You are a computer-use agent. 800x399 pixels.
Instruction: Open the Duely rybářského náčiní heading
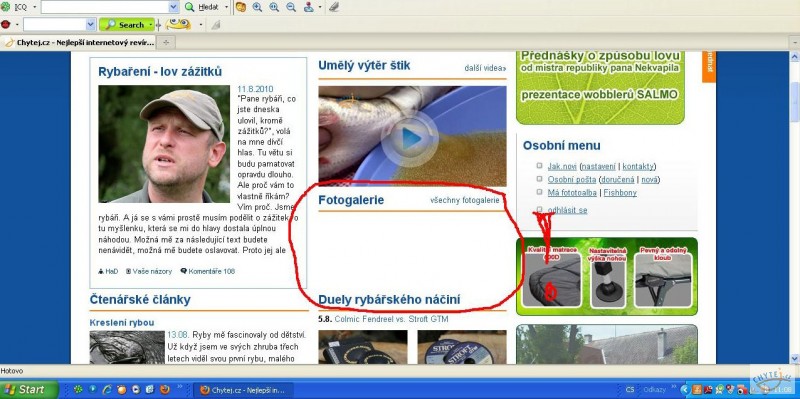(x=389, y=300)
